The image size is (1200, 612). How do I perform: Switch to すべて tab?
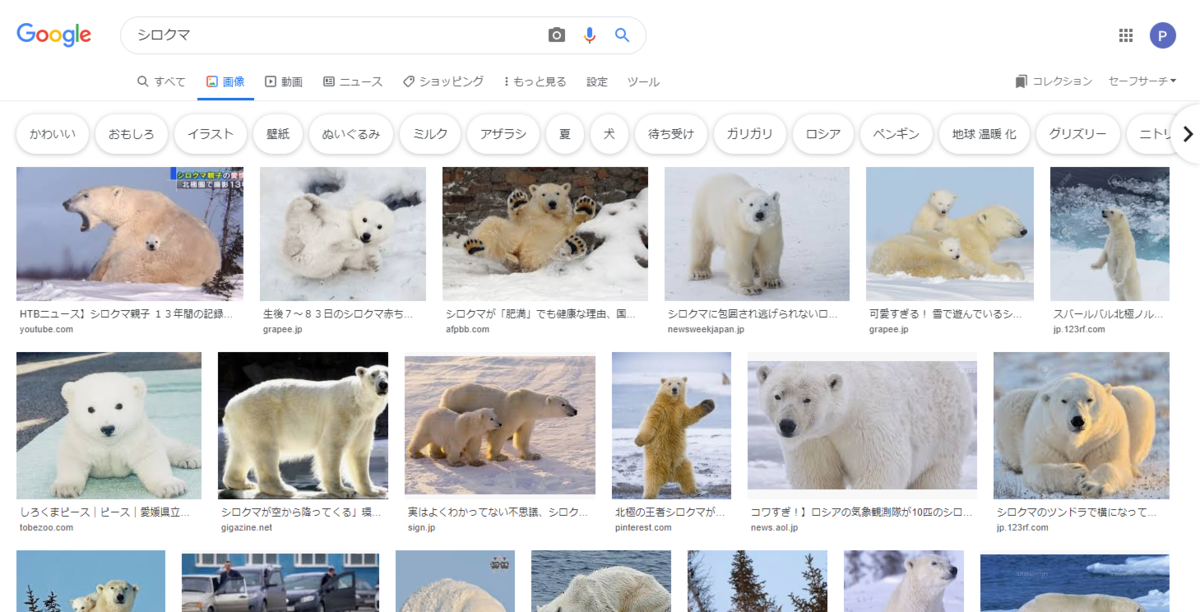point(162,81)
